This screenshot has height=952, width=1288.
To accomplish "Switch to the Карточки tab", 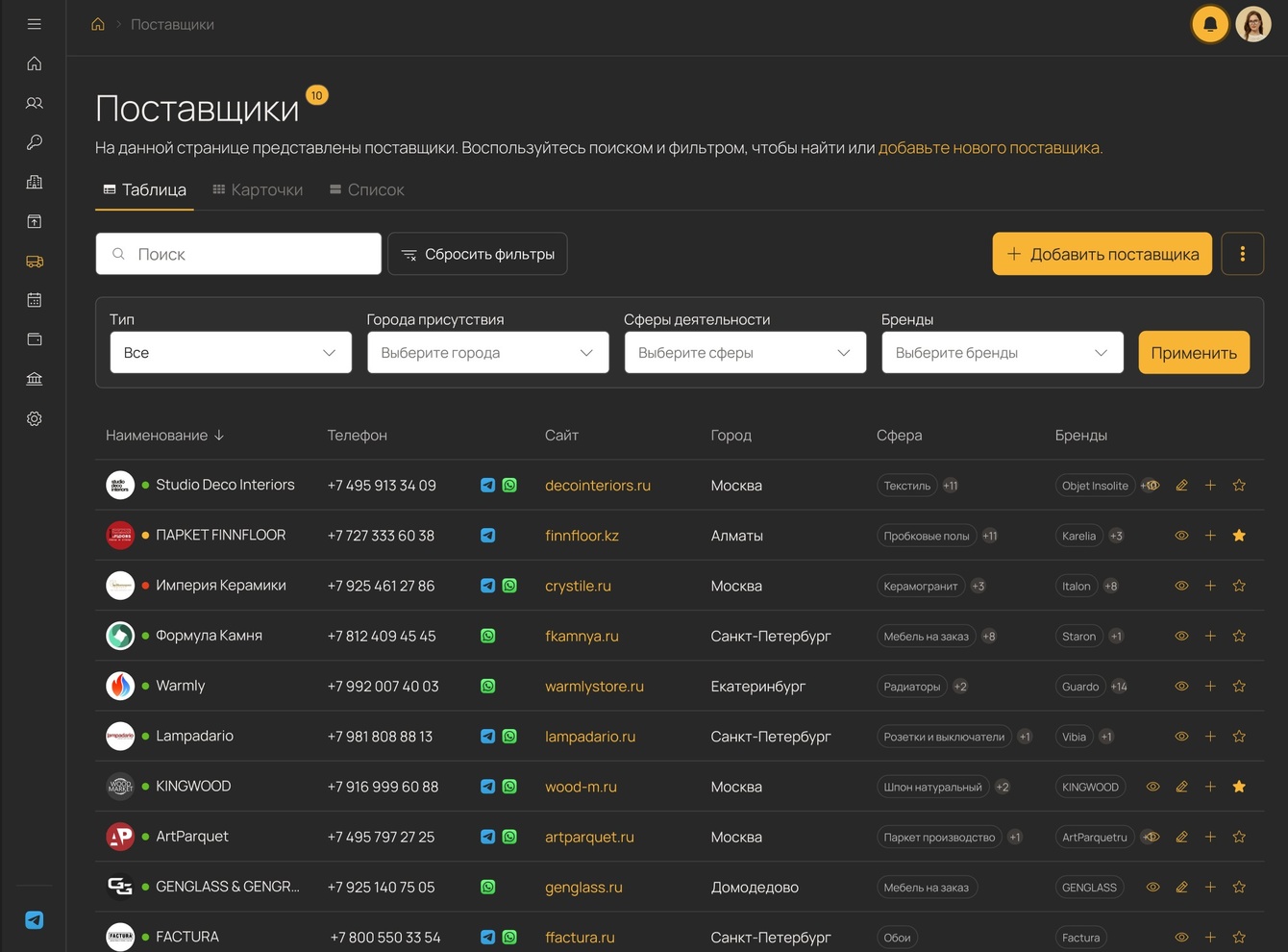I will pos(258,190).
